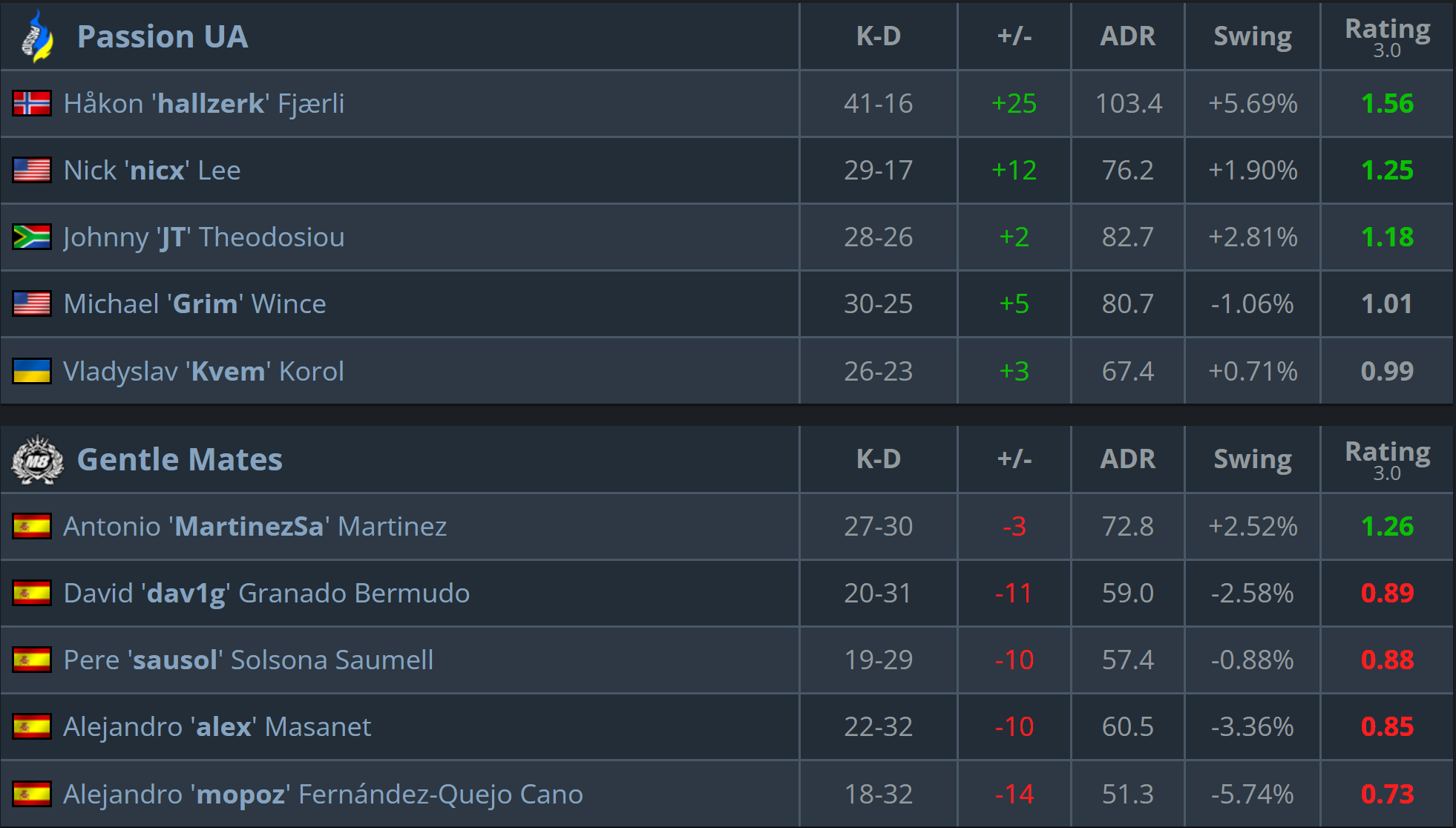Image resolution: width=1456 pixels, height=828 pixels.
Task: Click the Spanish flag beside mopoz
Action: pyautogui.click(x=32, y=794)
